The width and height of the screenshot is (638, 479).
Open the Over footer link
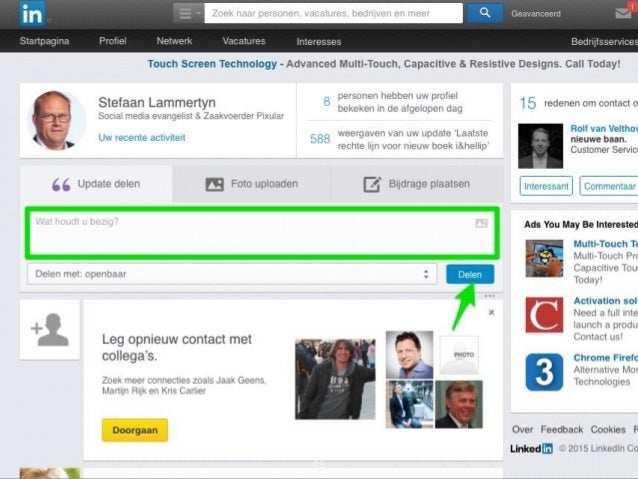click(522, 430)
